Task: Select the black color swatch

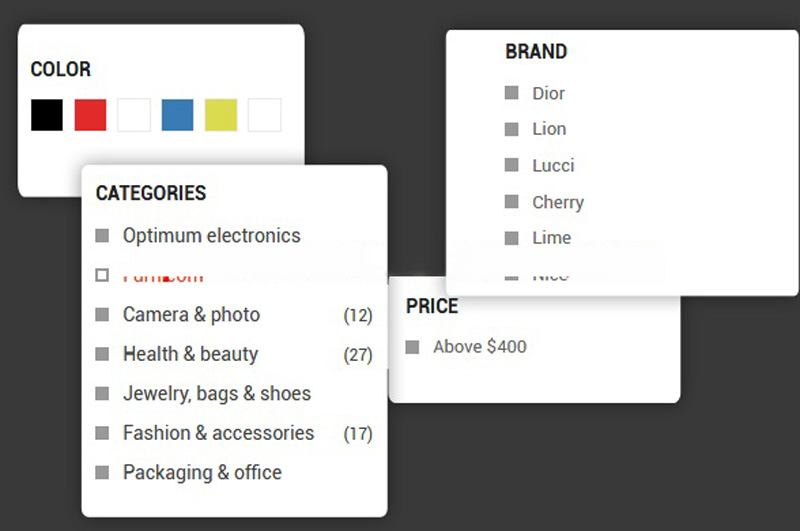Action: point(47,115)
